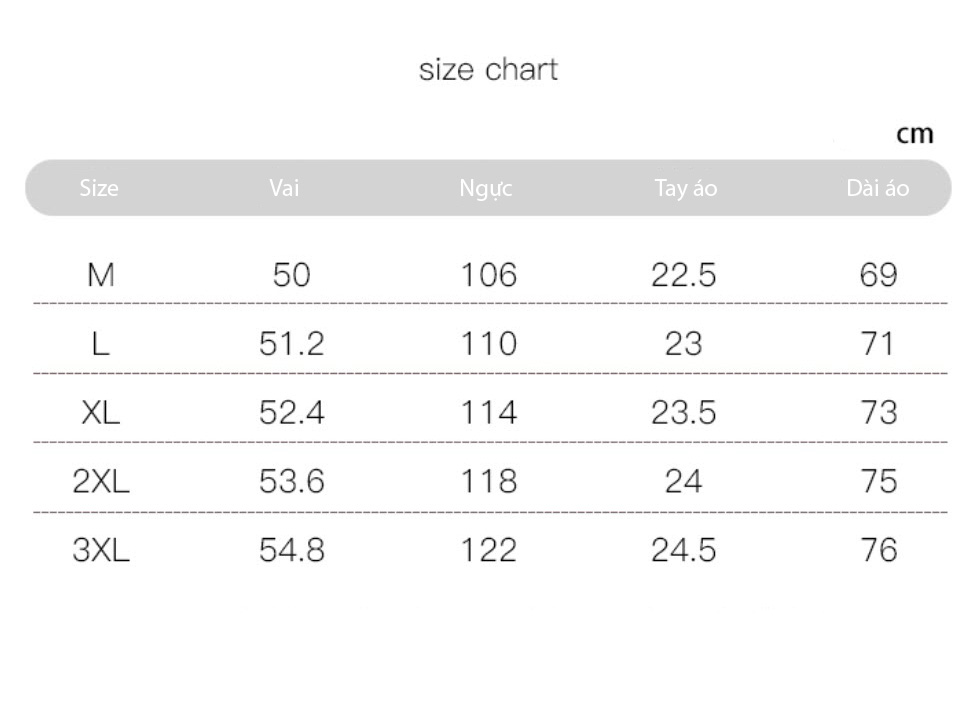Click the XL size row label
Image resolution: width=973 pixels, height=728 pixels.
coord(101,412)
